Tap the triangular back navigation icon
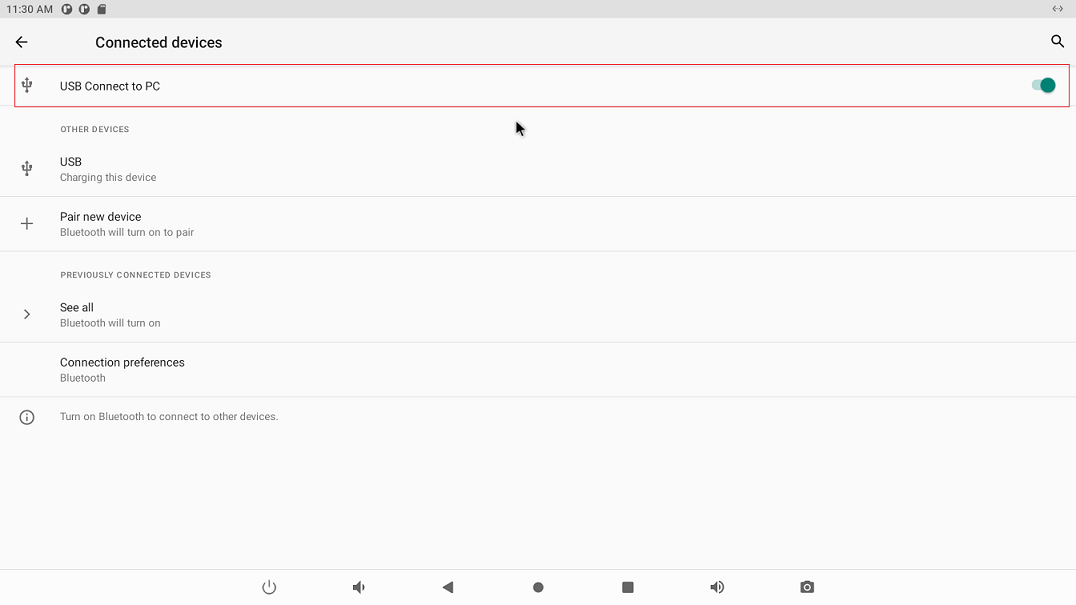This screenshot has width=1076, height=605. 448,587
